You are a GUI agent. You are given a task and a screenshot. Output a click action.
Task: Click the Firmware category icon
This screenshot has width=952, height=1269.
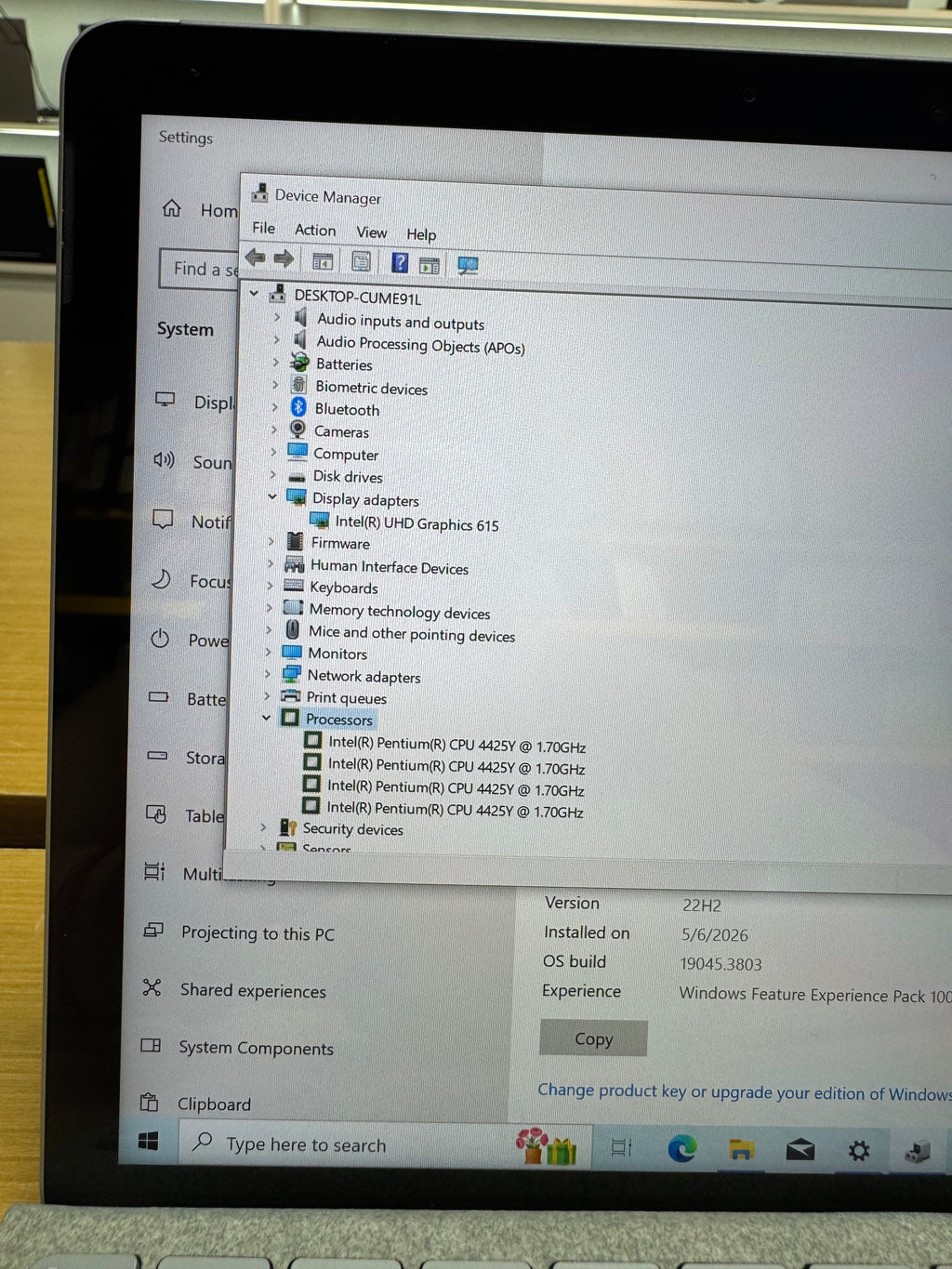[295, 541]
